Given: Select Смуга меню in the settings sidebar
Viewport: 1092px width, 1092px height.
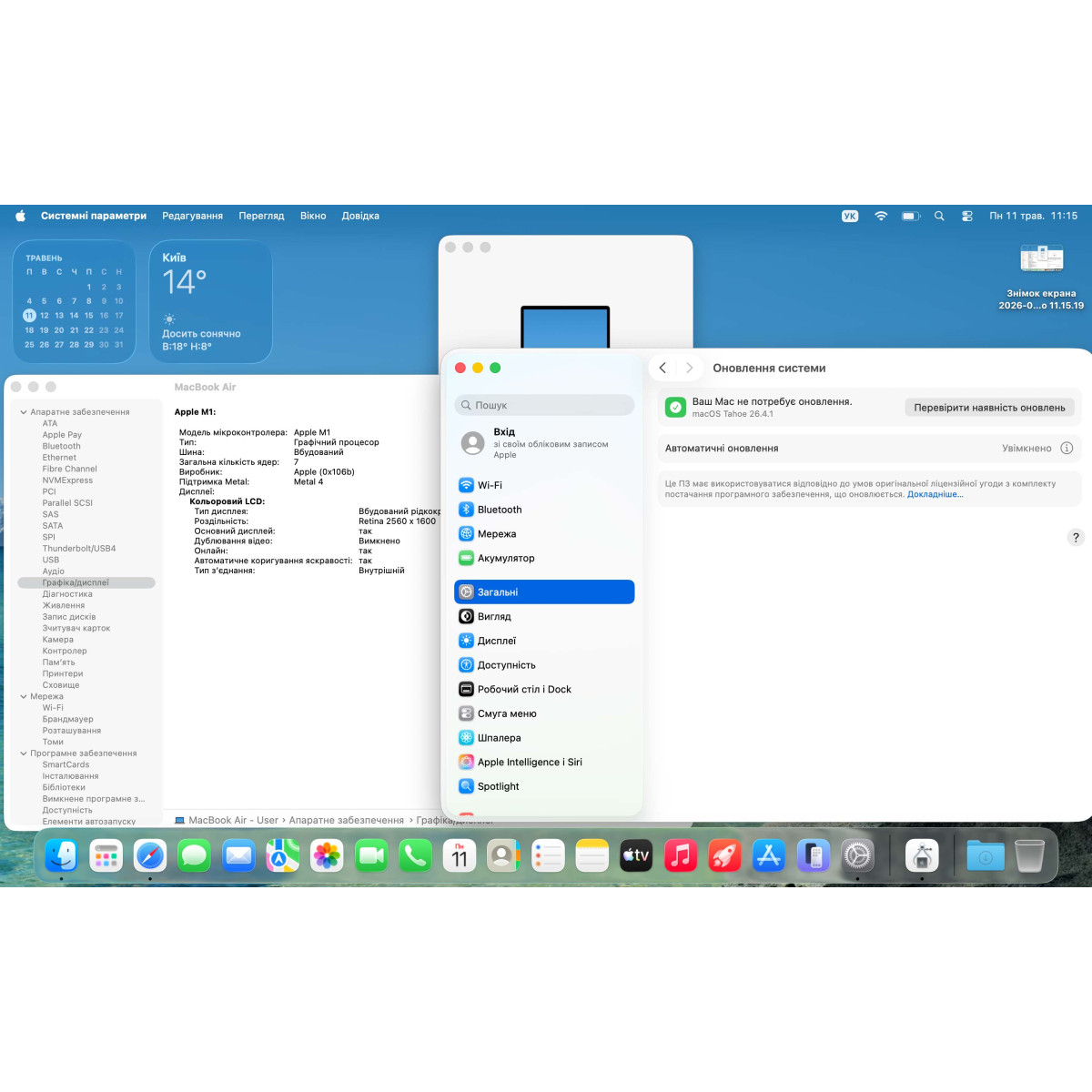Looking at the screenshot, I should click(x=544, y=714).
